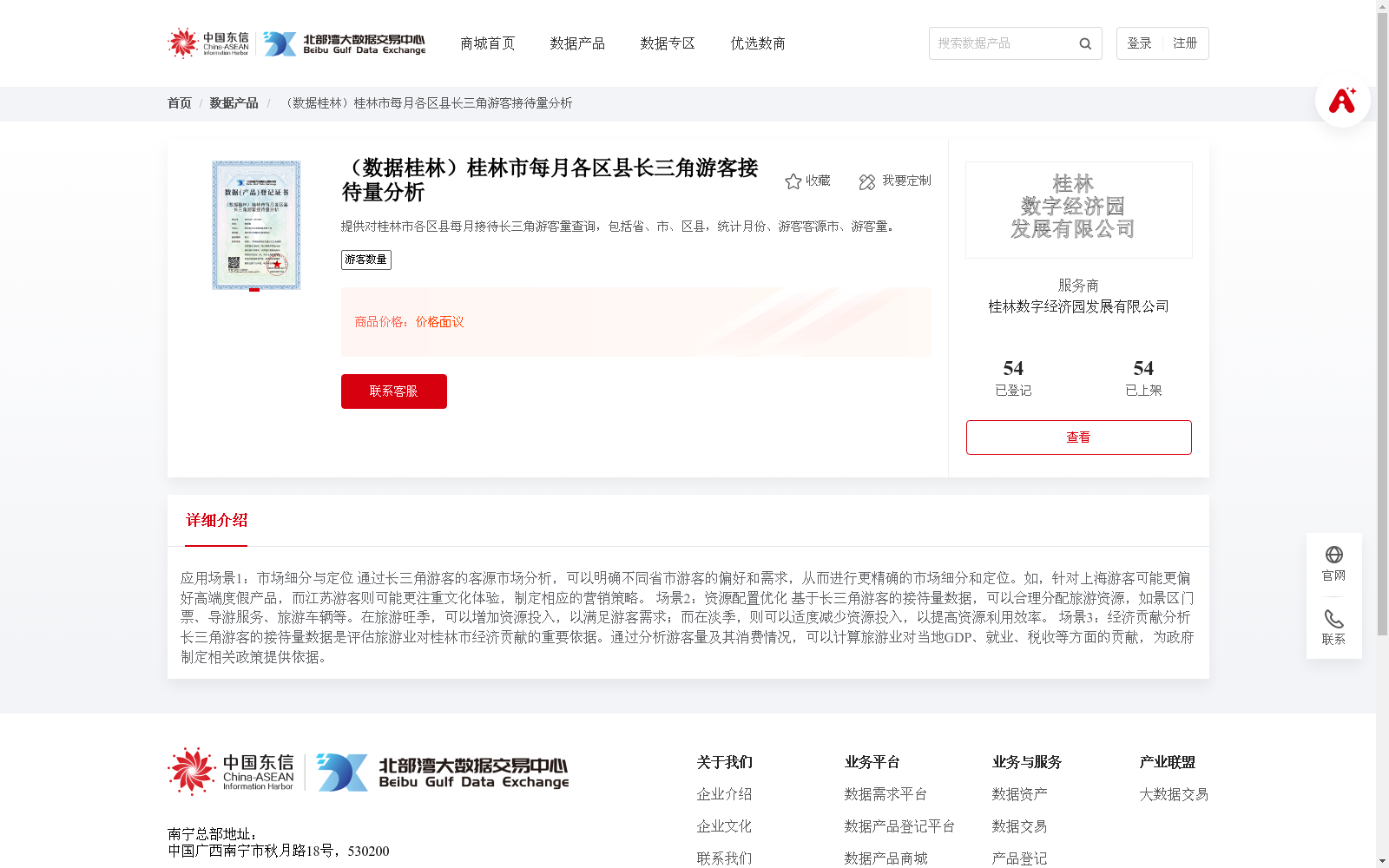This screenshot has height=868, width=1389.
Task: Open the 数据产品 navigation item
Action: [577, 43]
